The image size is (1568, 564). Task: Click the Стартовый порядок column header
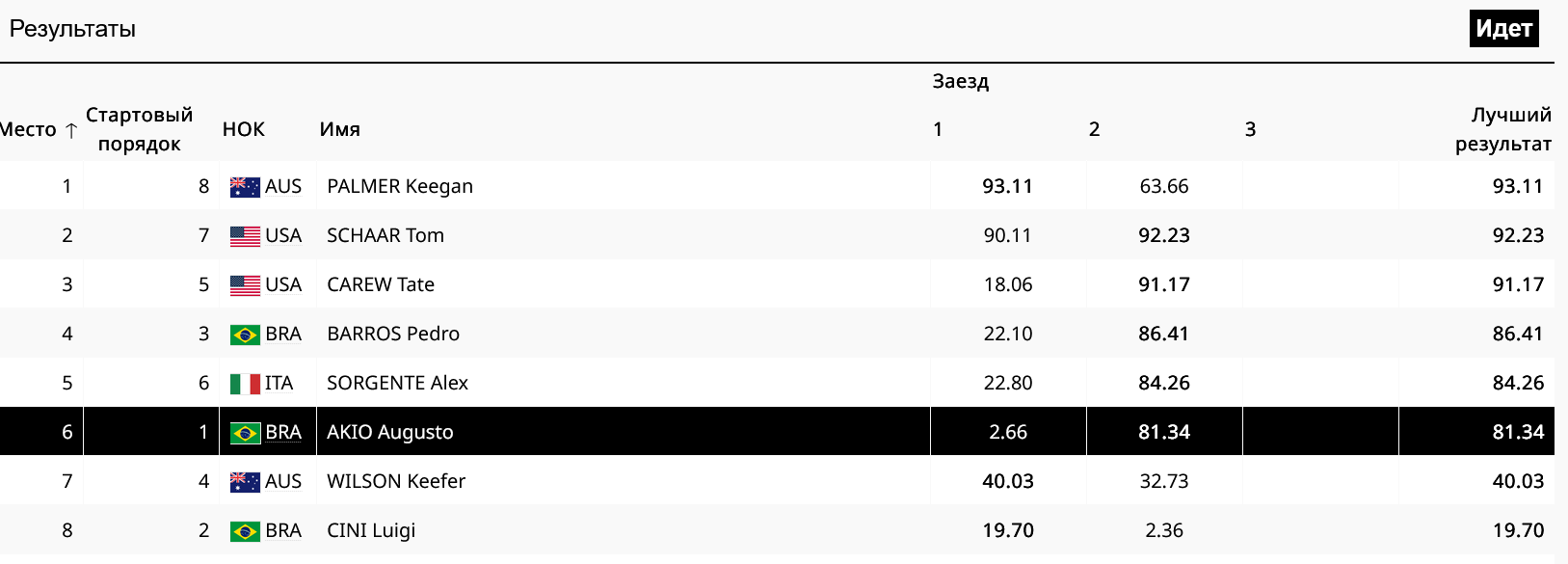[139, 129]
